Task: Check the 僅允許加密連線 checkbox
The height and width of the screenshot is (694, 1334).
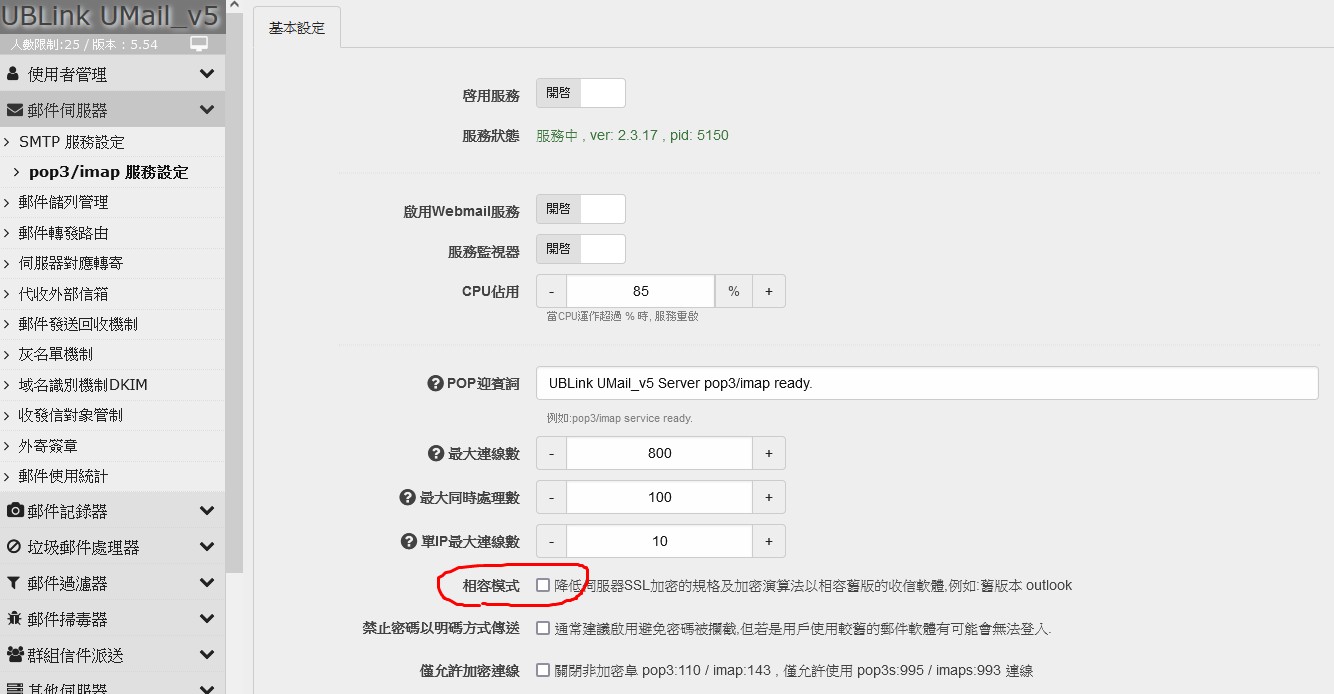Action: (x=543, y=670)
